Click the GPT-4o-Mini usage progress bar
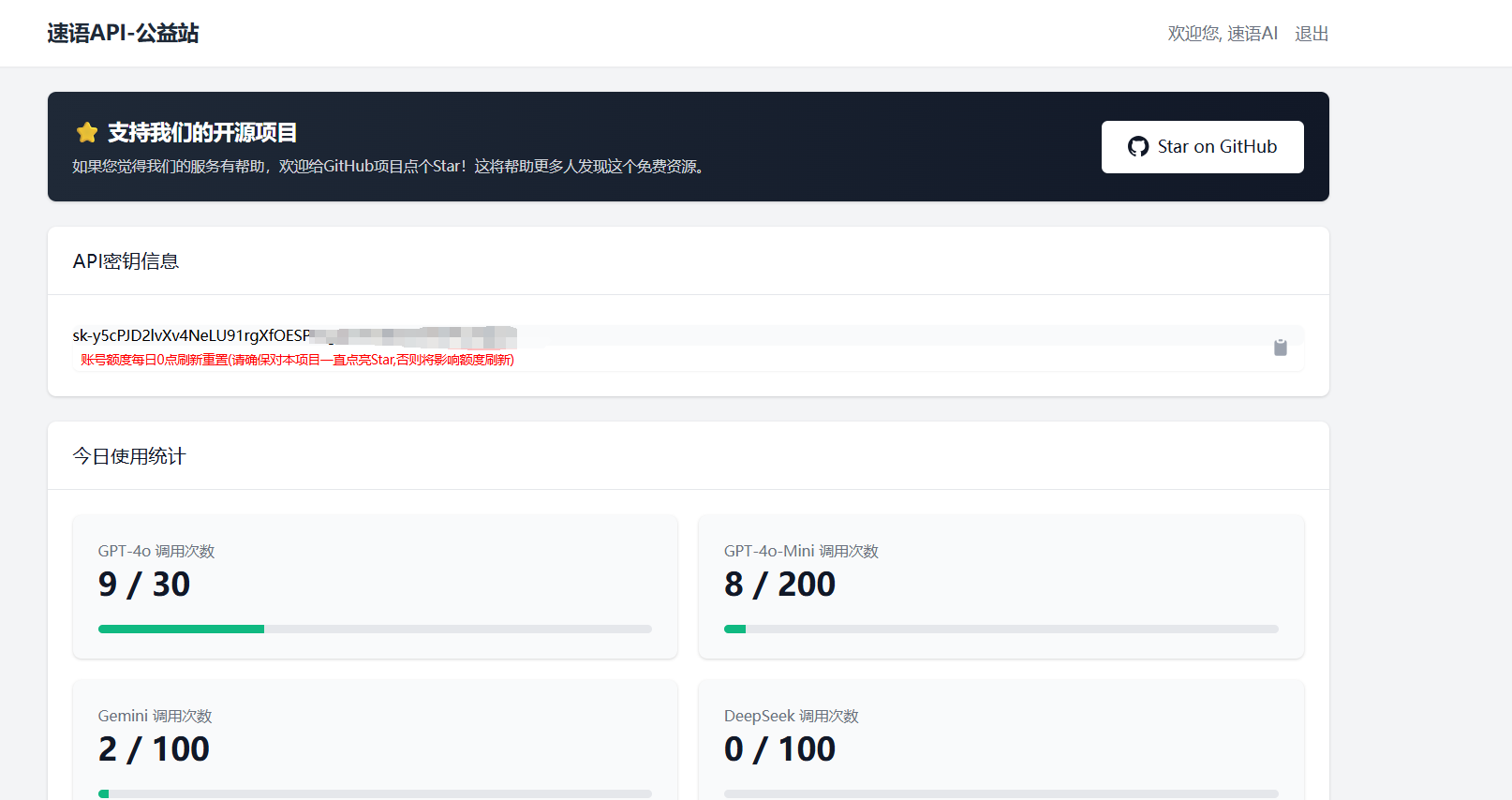This screenshot has height=800, width=1512. pos(1001,629)
